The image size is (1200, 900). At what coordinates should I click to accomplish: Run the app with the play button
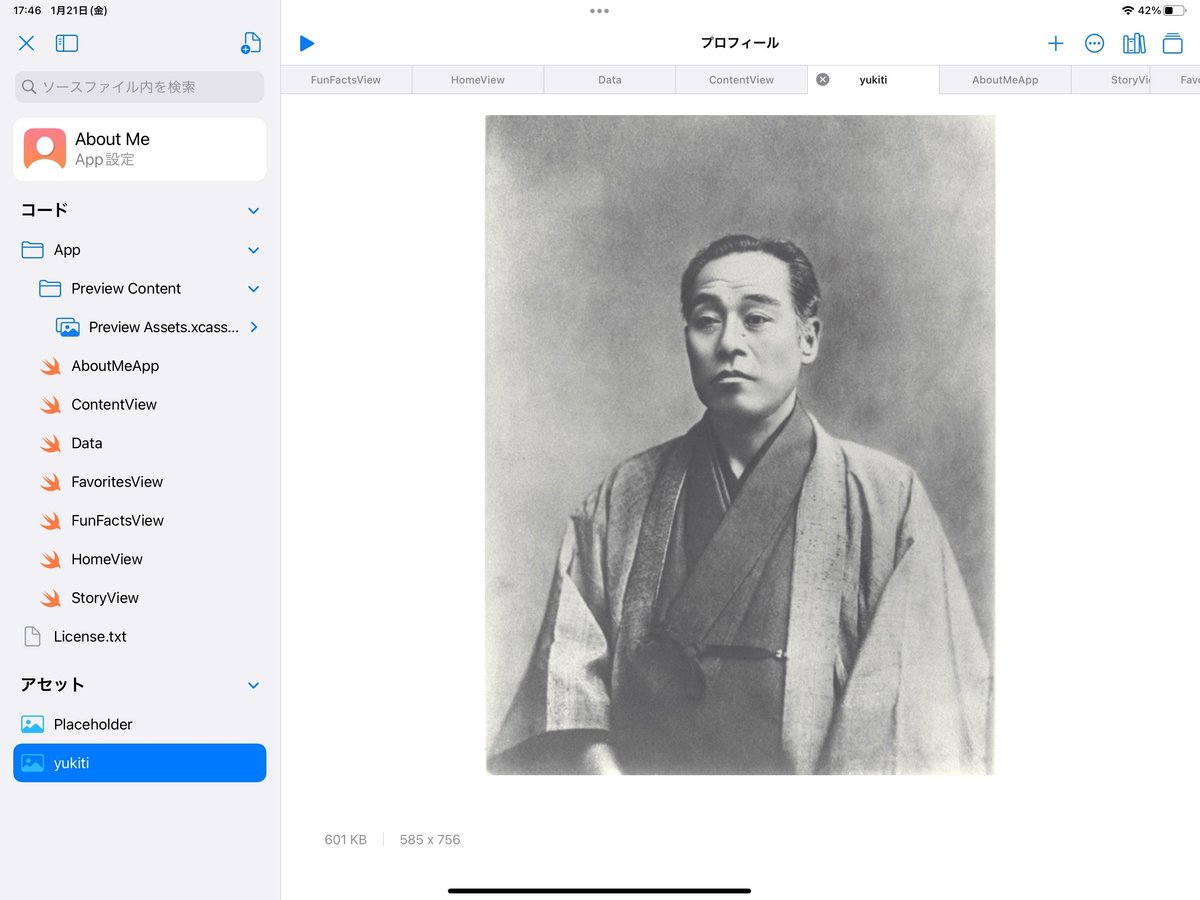[x=307, y=43]
